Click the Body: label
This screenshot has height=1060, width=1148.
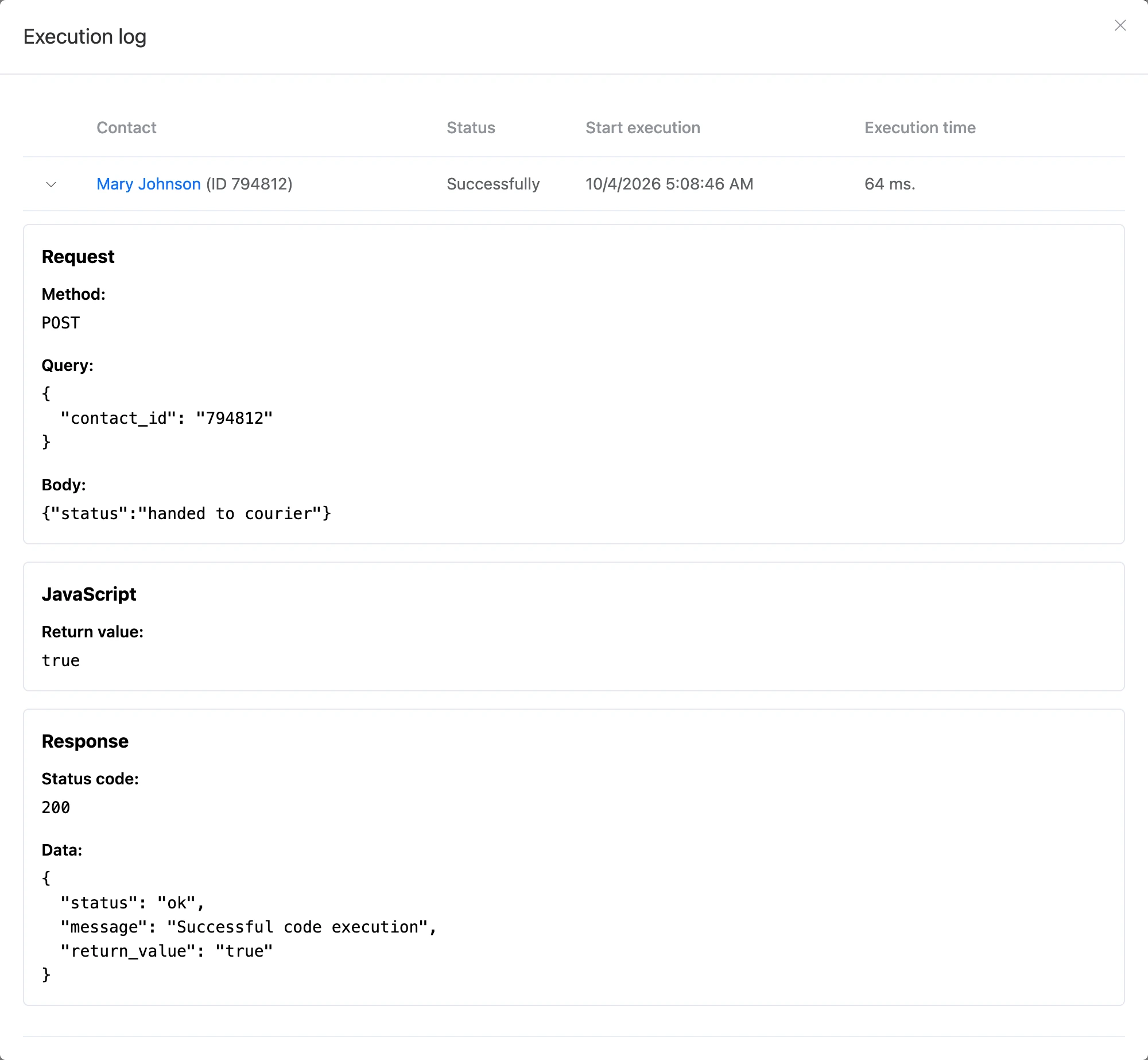coord(64,485)
